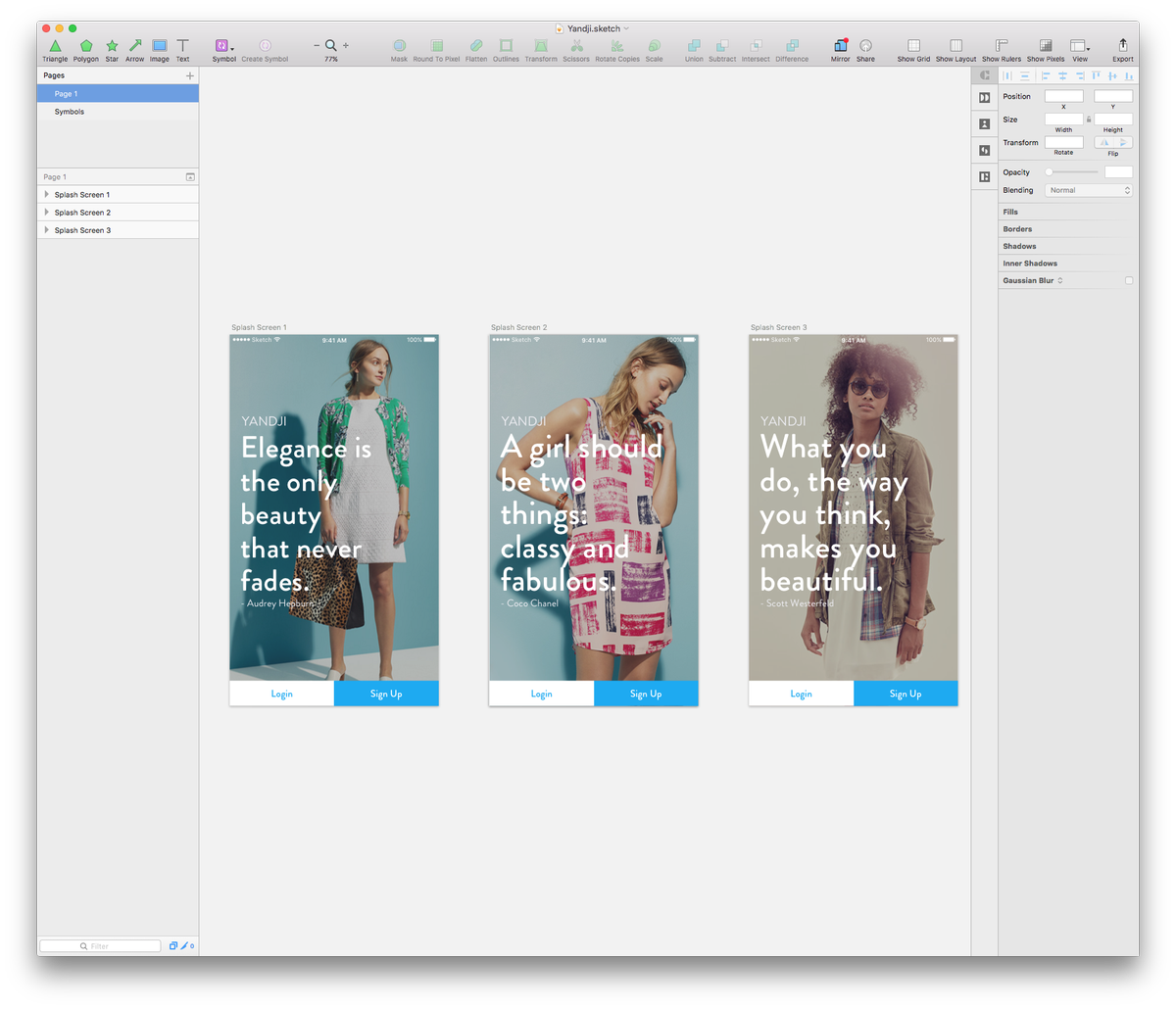Select Page 1 in the Pages panel
1176x1009 pixels.
[66, 93]
